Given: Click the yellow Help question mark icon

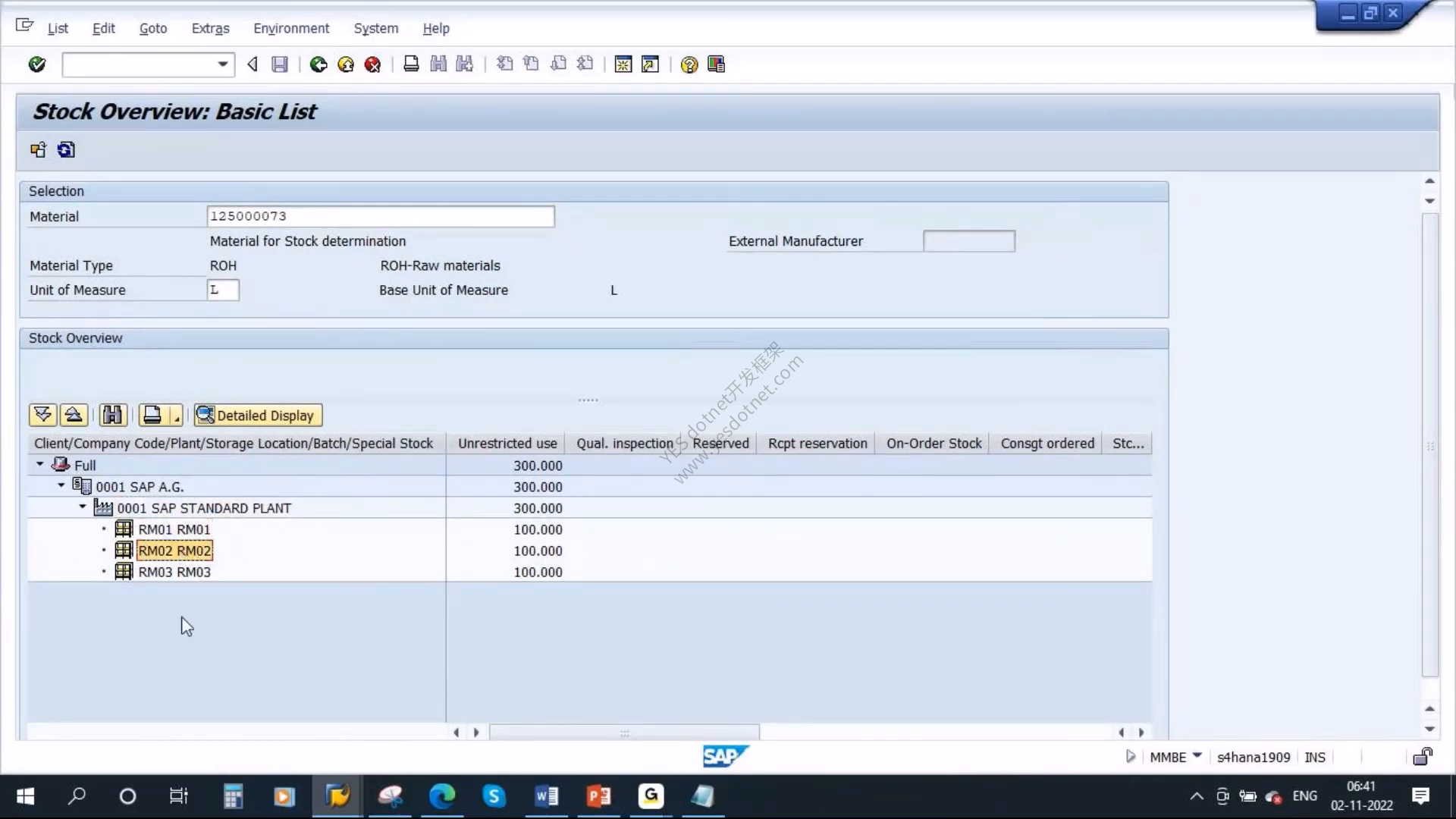Looking at the screenshot, I should [689, 64].
